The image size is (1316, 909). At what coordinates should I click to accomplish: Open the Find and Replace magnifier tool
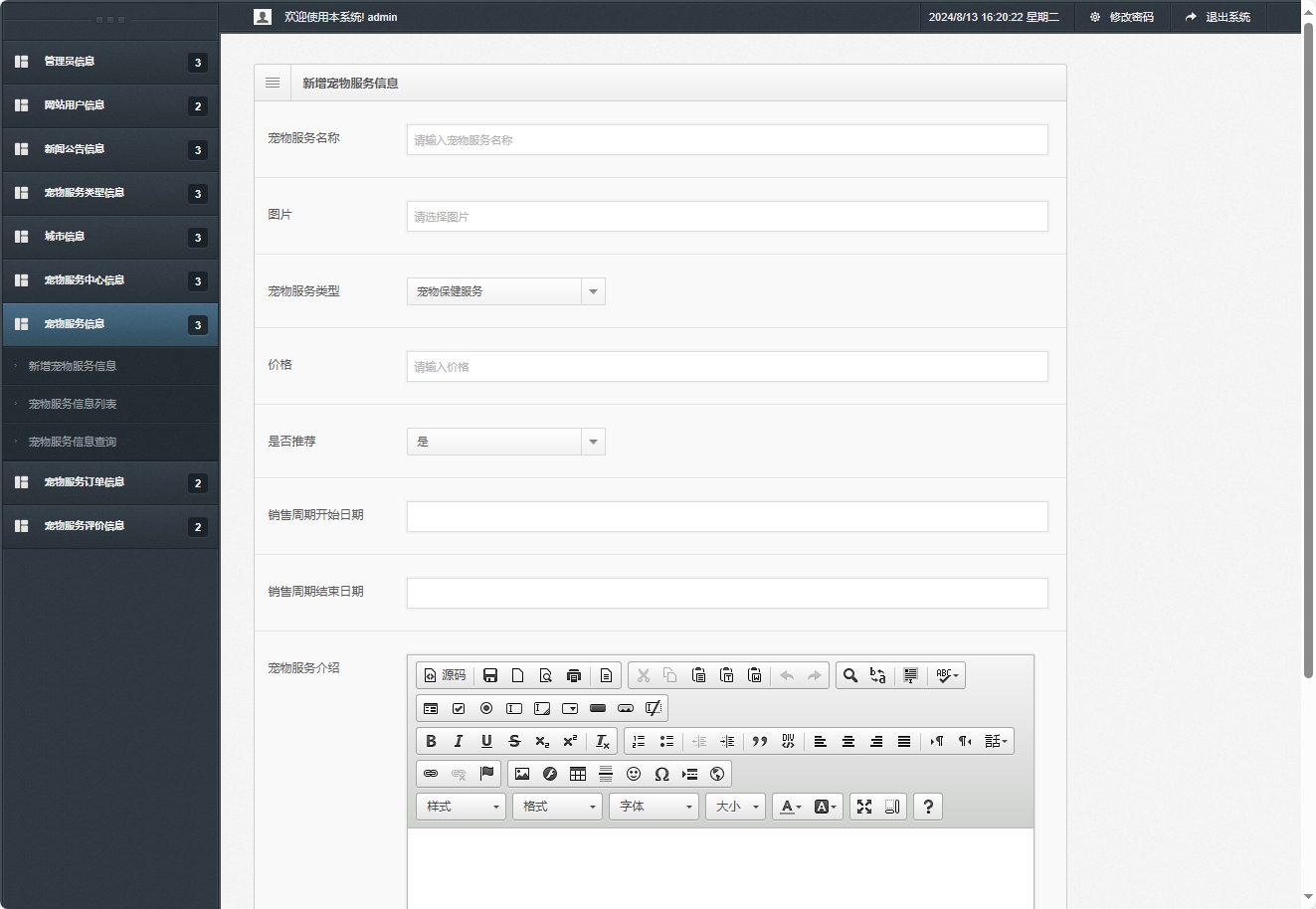[x=849, y=675]
